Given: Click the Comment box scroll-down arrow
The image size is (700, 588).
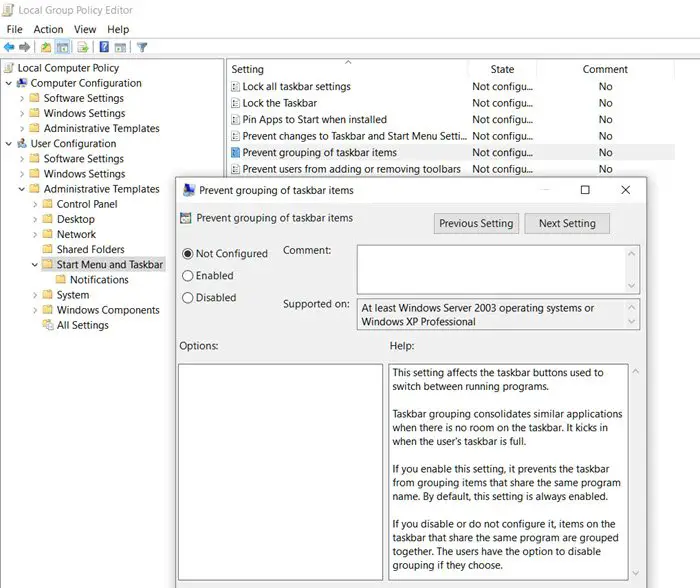Looking at the screenshot, I should point(631,285).
